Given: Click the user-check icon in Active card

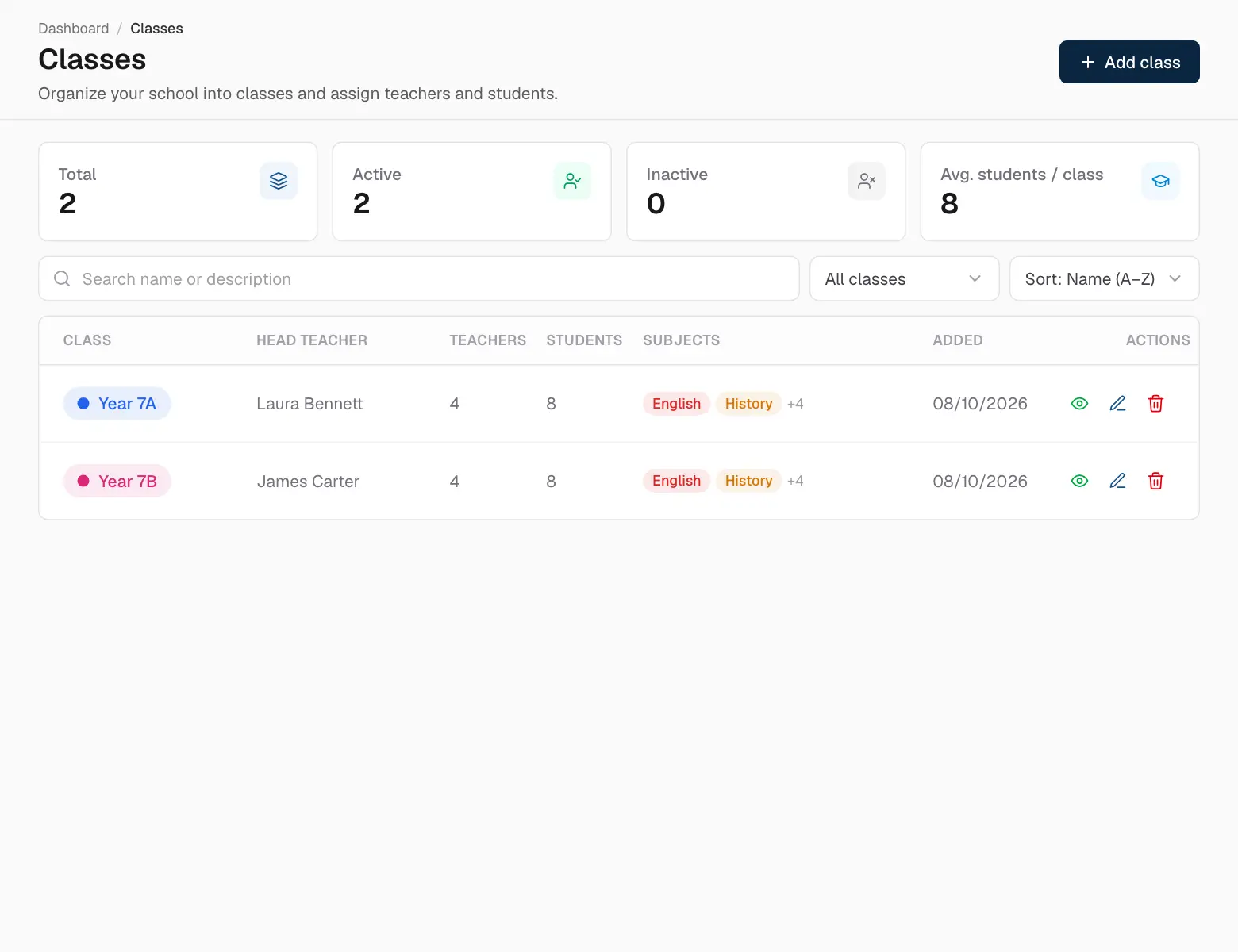Looking at the screenshot, I should click(x=572, y=181).
